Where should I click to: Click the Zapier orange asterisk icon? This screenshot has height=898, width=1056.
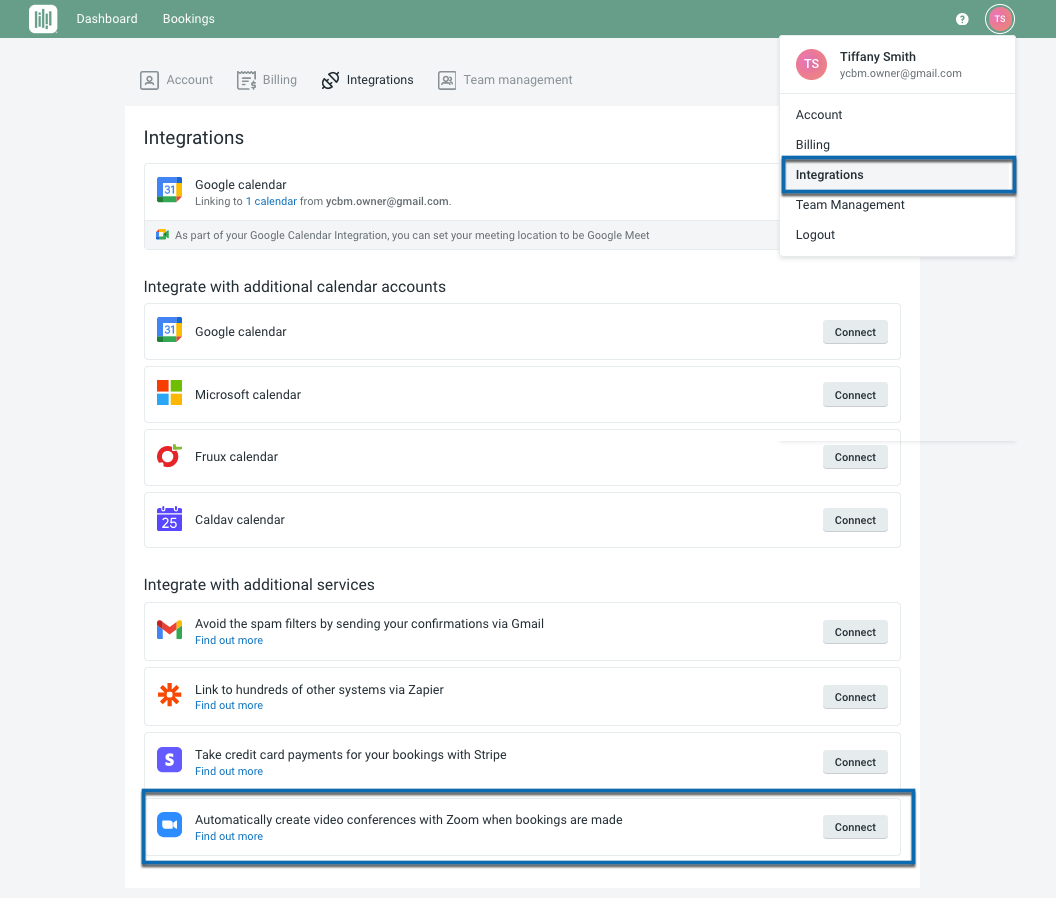click(169, 695)
